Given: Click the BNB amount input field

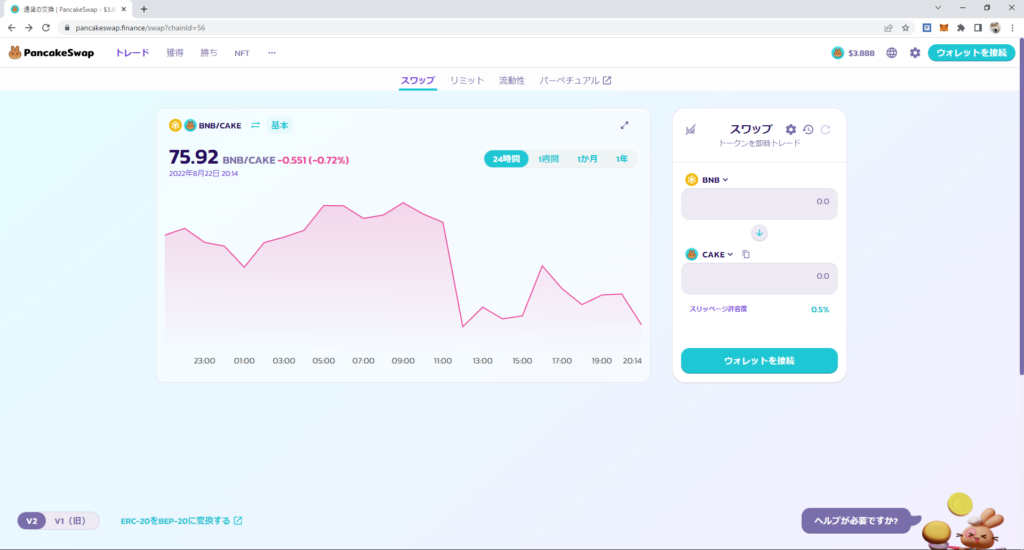Looking at the screenshot, I should click(x=759, y=204).
